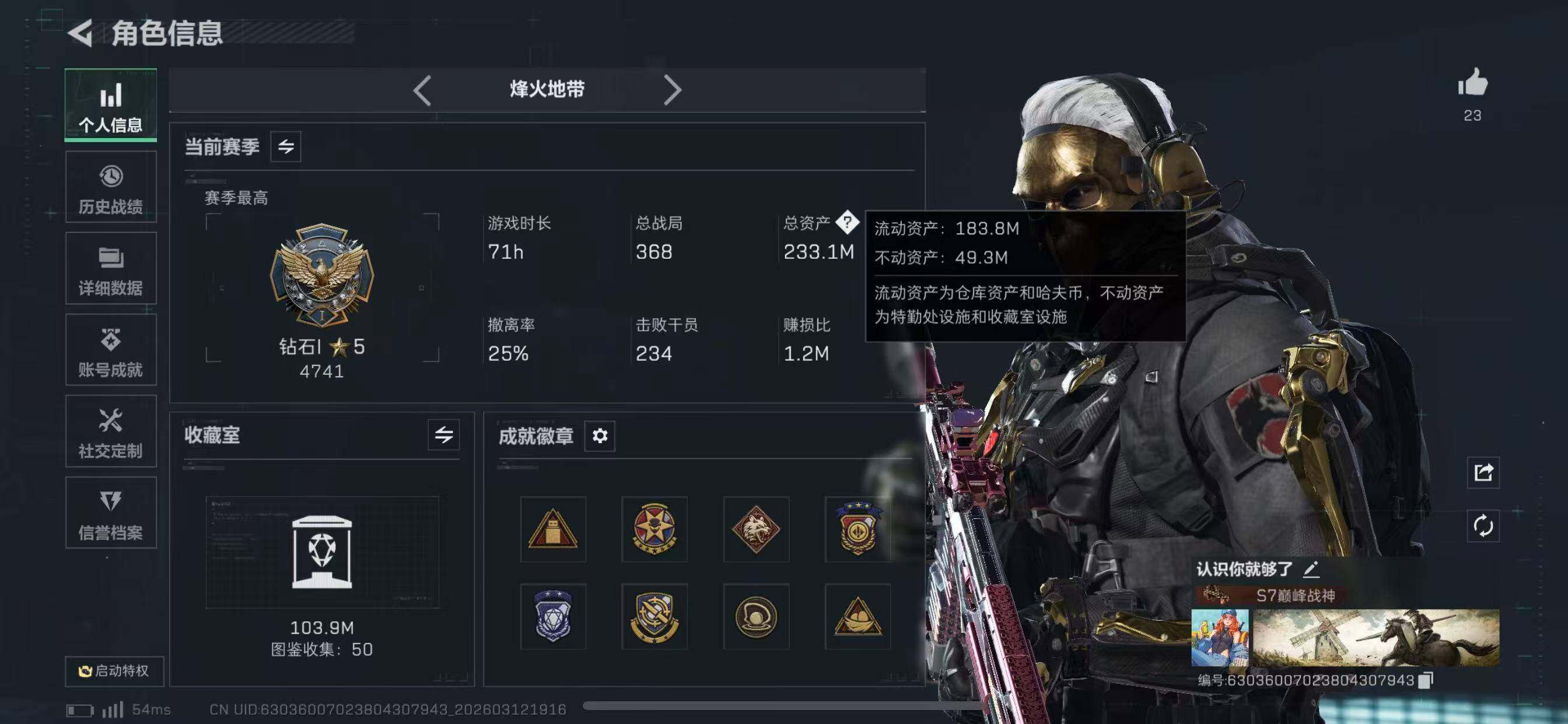Select the 账号成就 sidebar tab
1568x724 pixels.
111,350
